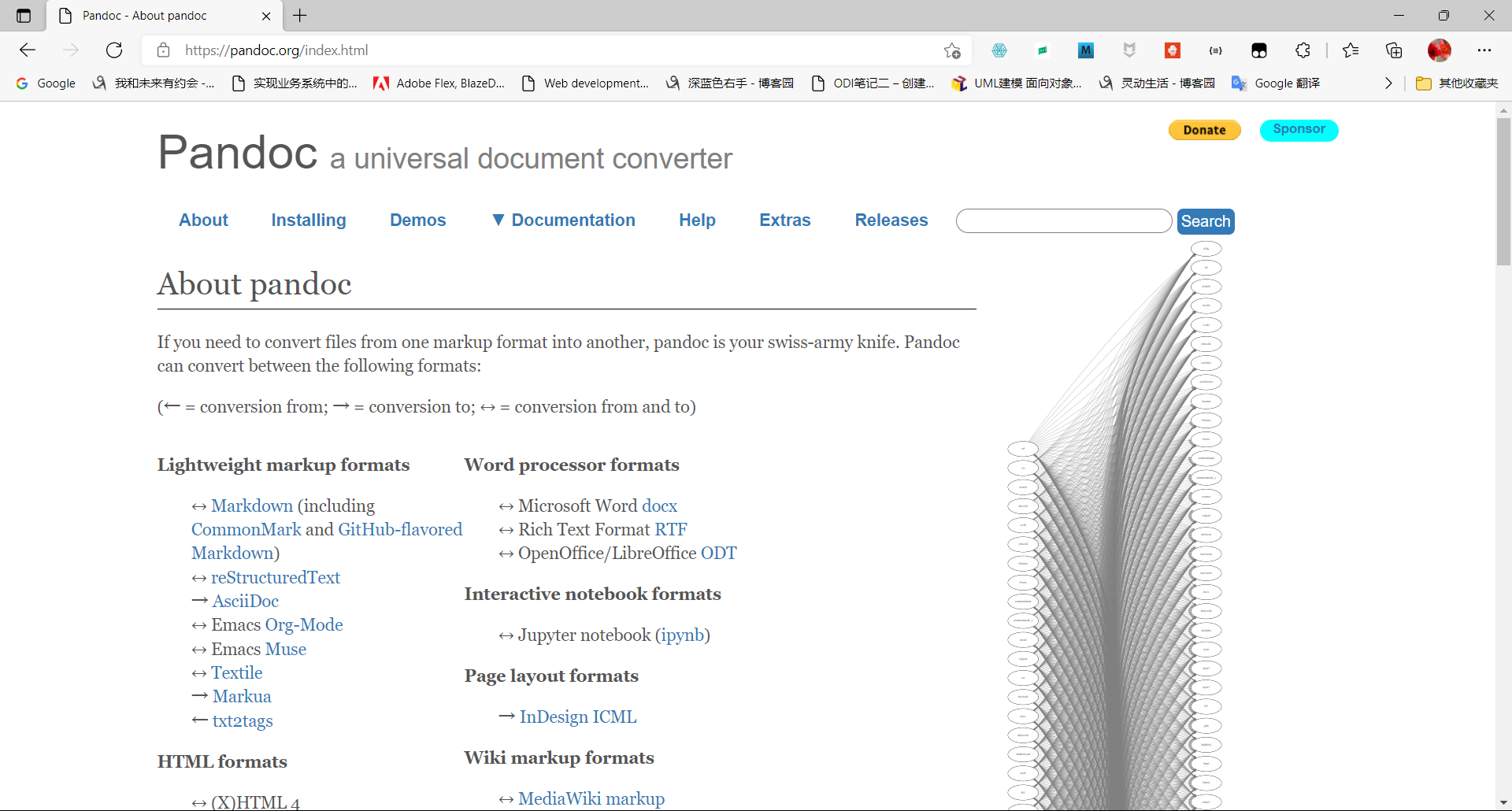1512x811 pixels.
Task: Open the docx link
Action: (x=660, y=505)
